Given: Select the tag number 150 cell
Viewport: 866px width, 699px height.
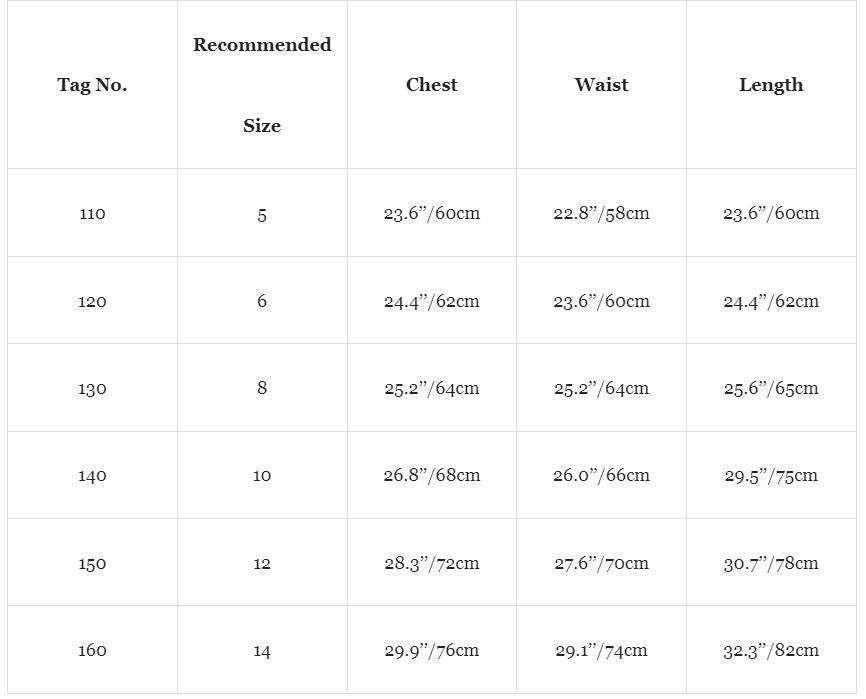Looking at the screenshot, I should tap(92, 563).
